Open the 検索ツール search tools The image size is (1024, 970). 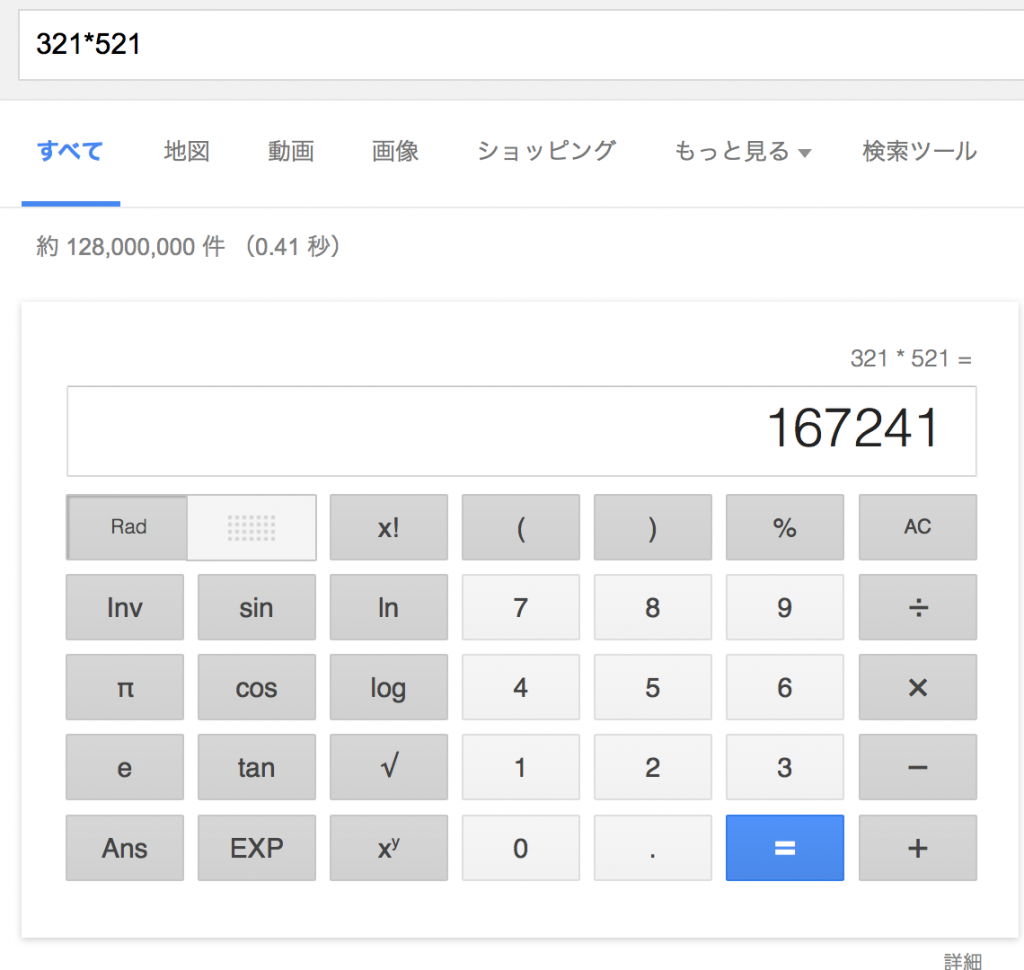pyautogui.click(x=919, y=152)
